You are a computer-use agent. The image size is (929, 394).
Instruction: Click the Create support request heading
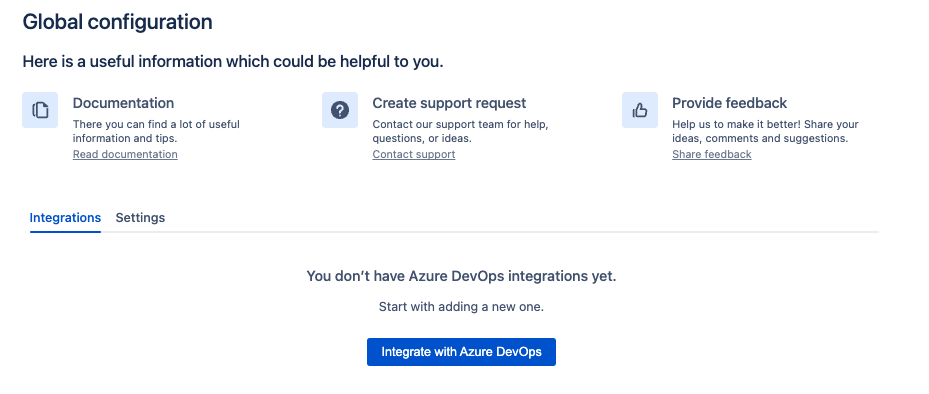449,103
